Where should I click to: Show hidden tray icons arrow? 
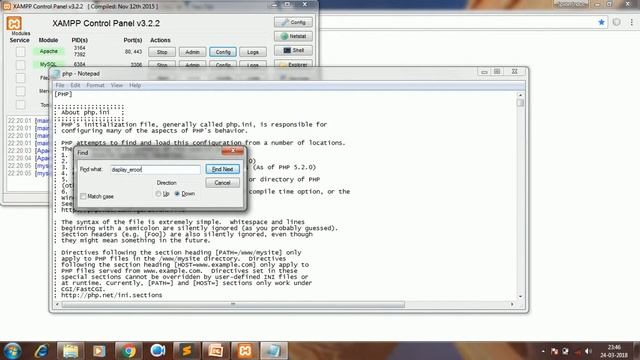543,351
